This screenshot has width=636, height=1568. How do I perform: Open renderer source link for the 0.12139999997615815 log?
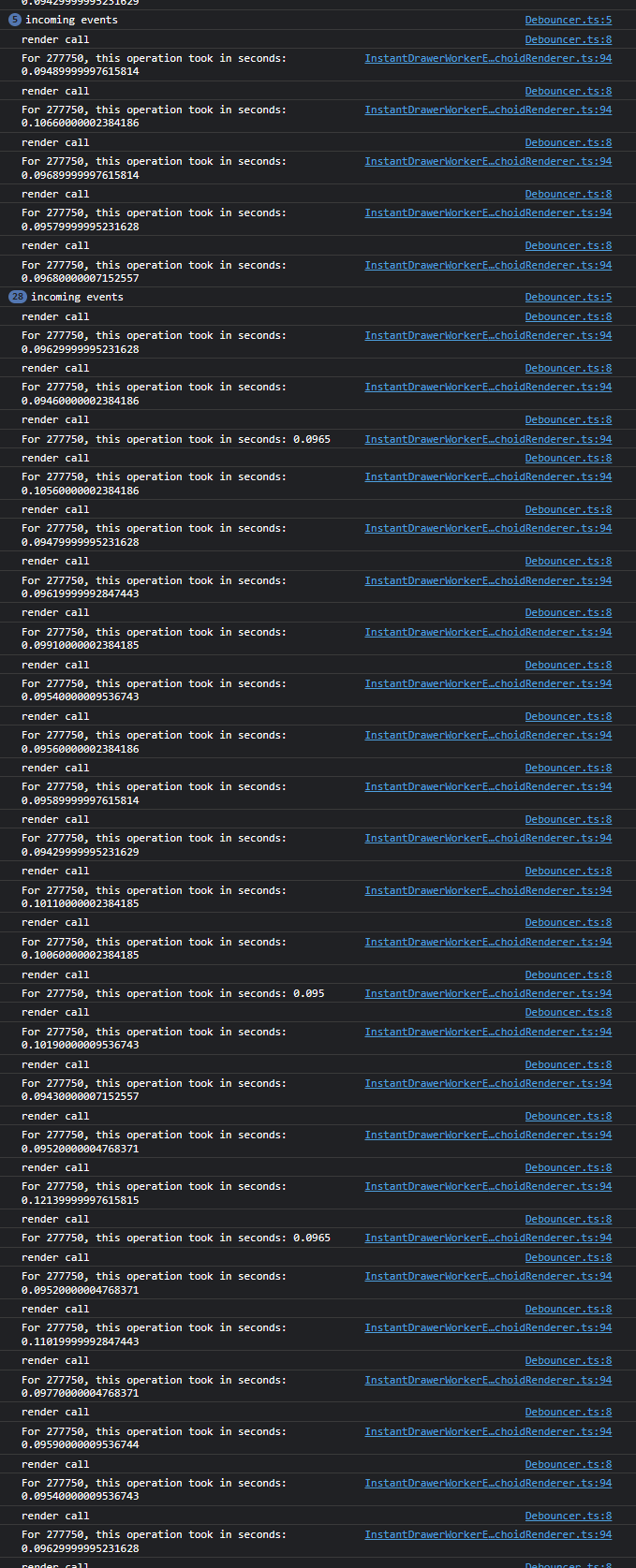(488, 1186)
